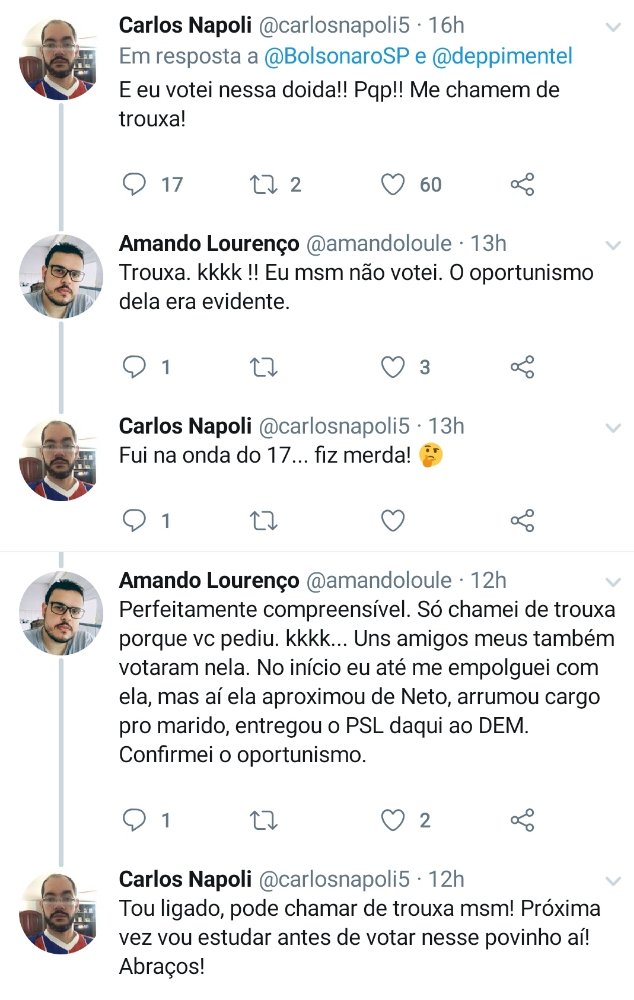The height and width of the screenshot is (1000, 634).
Task: Expand menu arrow on Amando's 13h tweet
Action: tap(612, 246)
